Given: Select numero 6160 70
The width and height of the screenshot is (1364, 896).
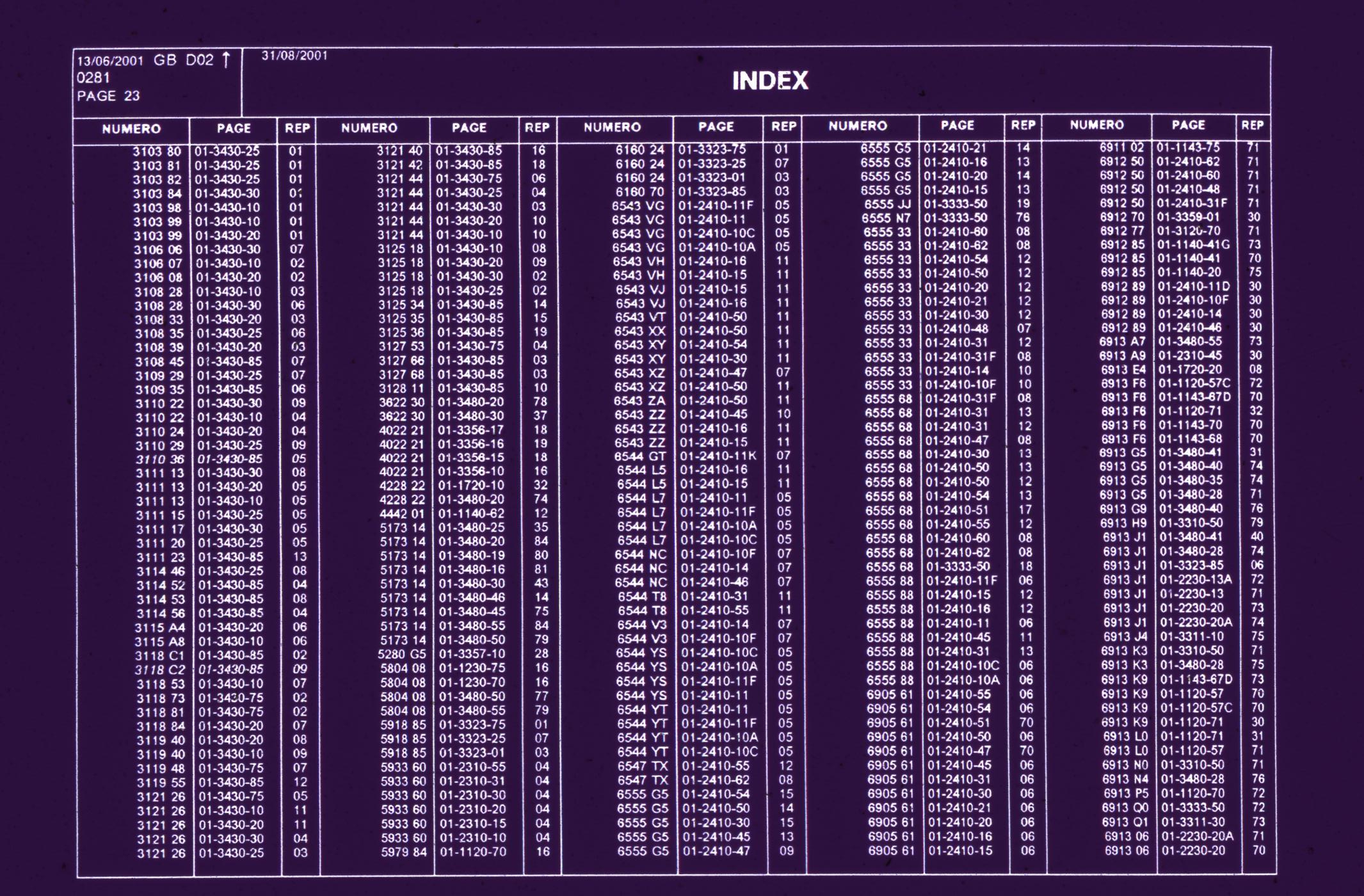Looking at the screenshot, I should 640,191.
